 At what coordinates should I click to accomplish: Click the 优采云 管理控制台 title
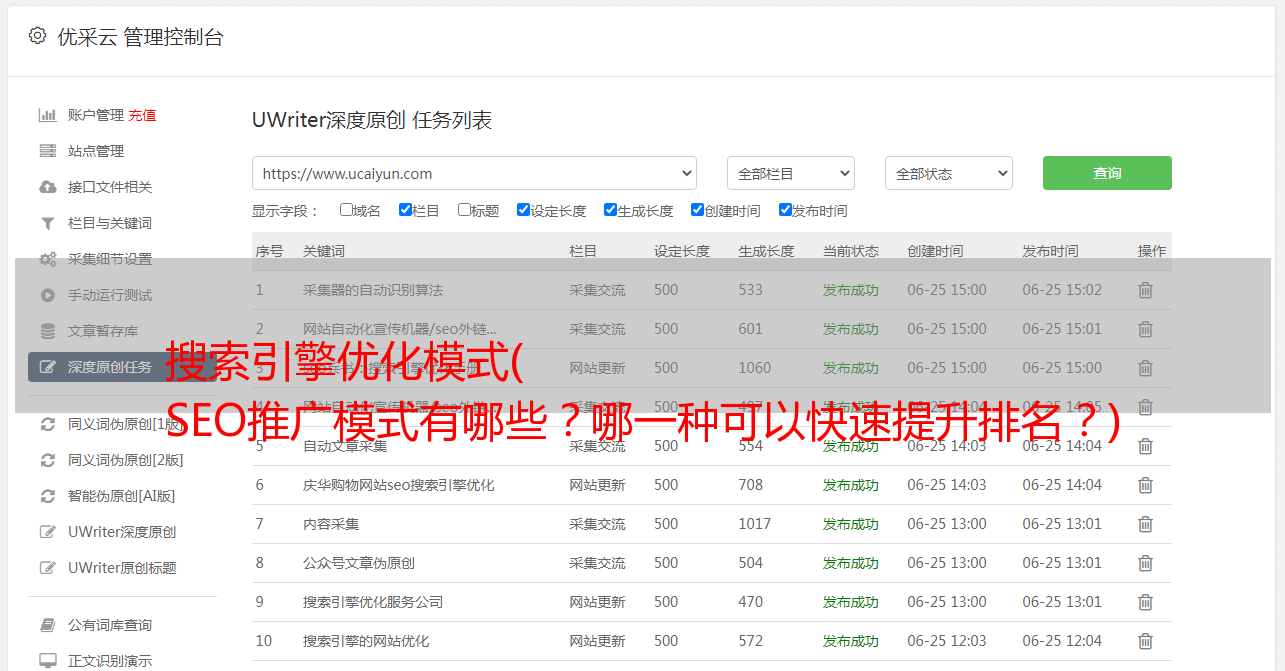pyautogui.click(x=140, y=37)
